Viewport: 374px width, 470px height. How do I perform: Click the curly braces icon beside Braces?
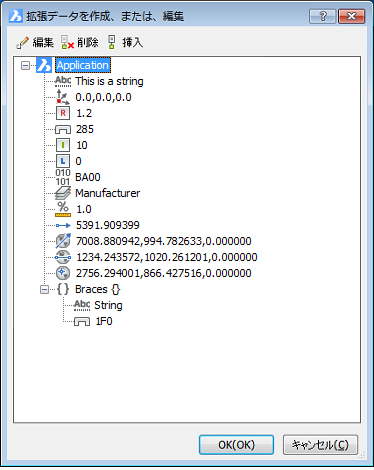(x=63, y=289)
